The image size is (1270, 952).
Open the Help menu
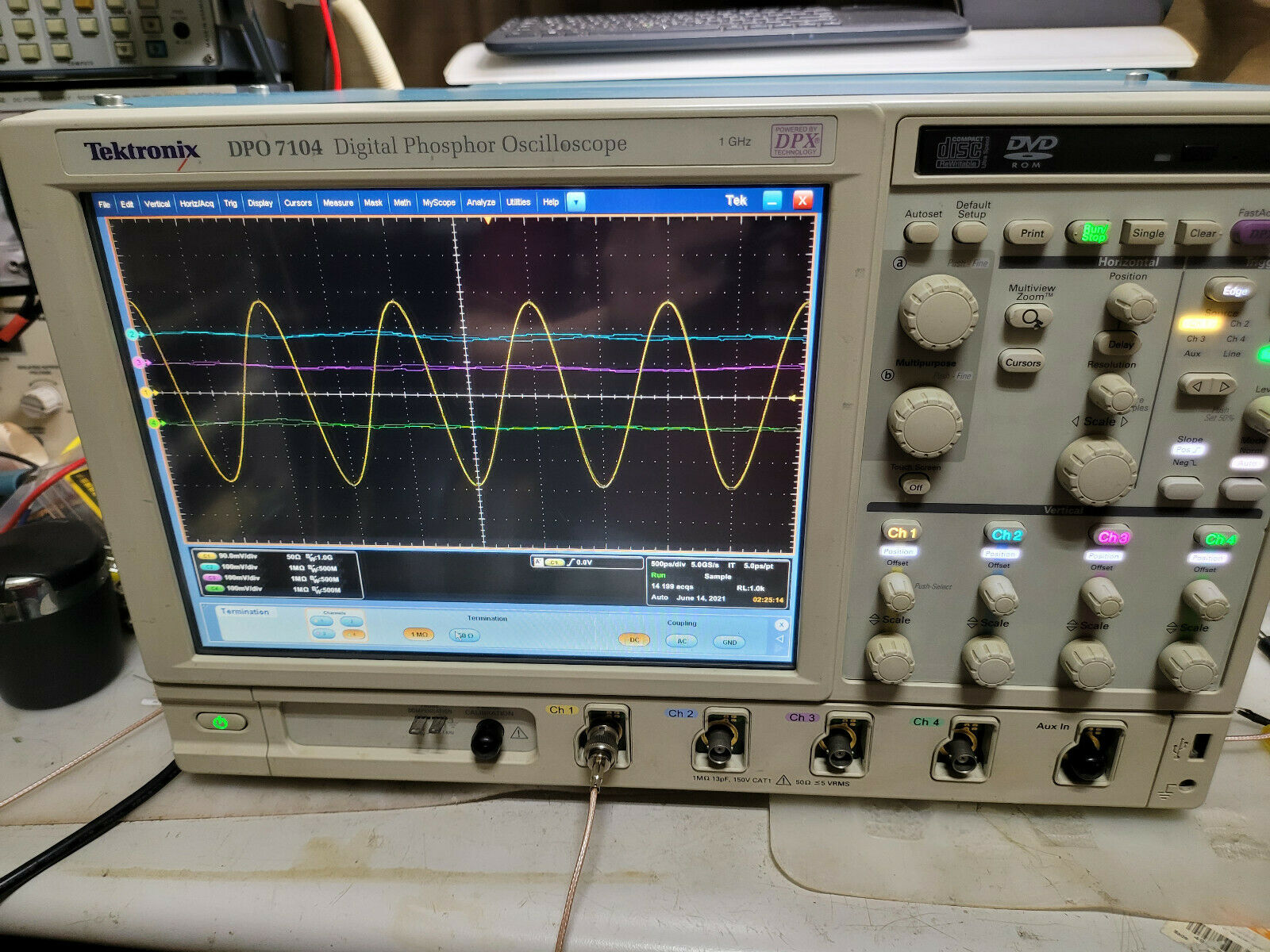(x=551, y=202)
